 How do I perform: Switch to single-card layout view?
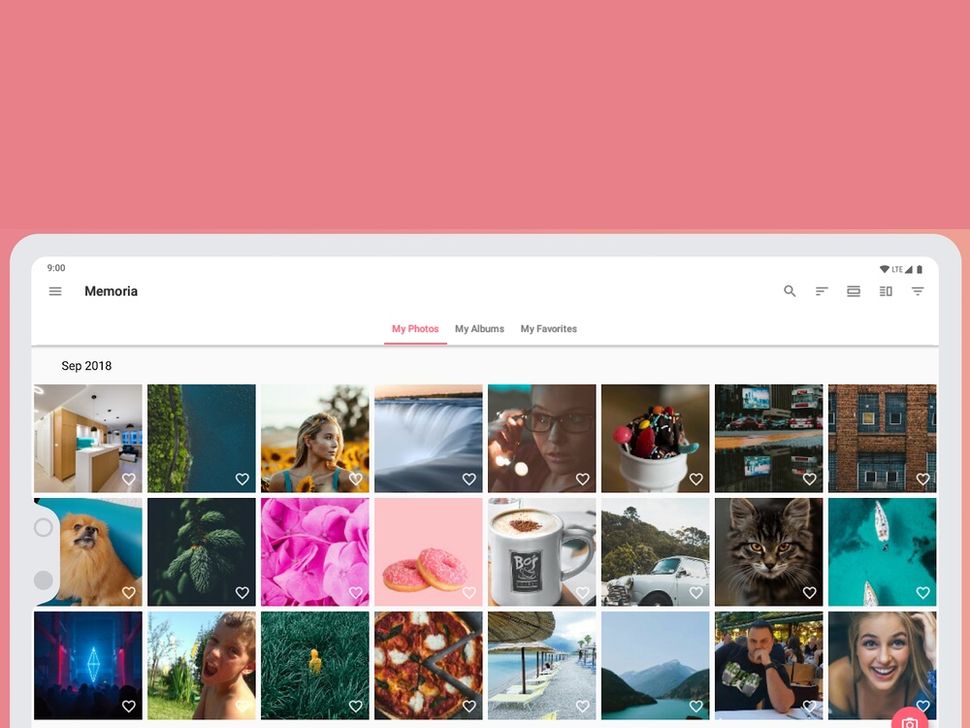click(853, 291)
